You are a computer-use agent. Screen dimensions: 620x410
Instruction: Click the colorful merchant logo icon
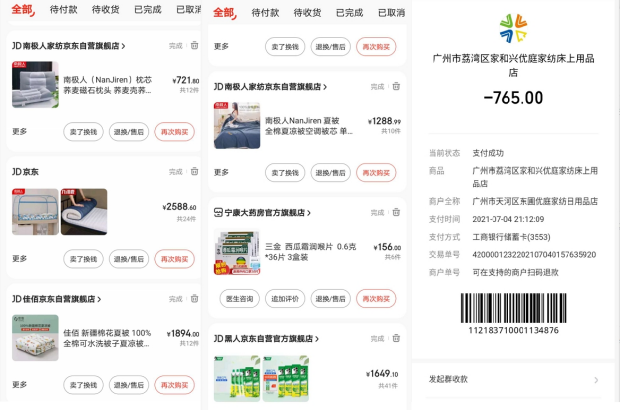(513, 28)
